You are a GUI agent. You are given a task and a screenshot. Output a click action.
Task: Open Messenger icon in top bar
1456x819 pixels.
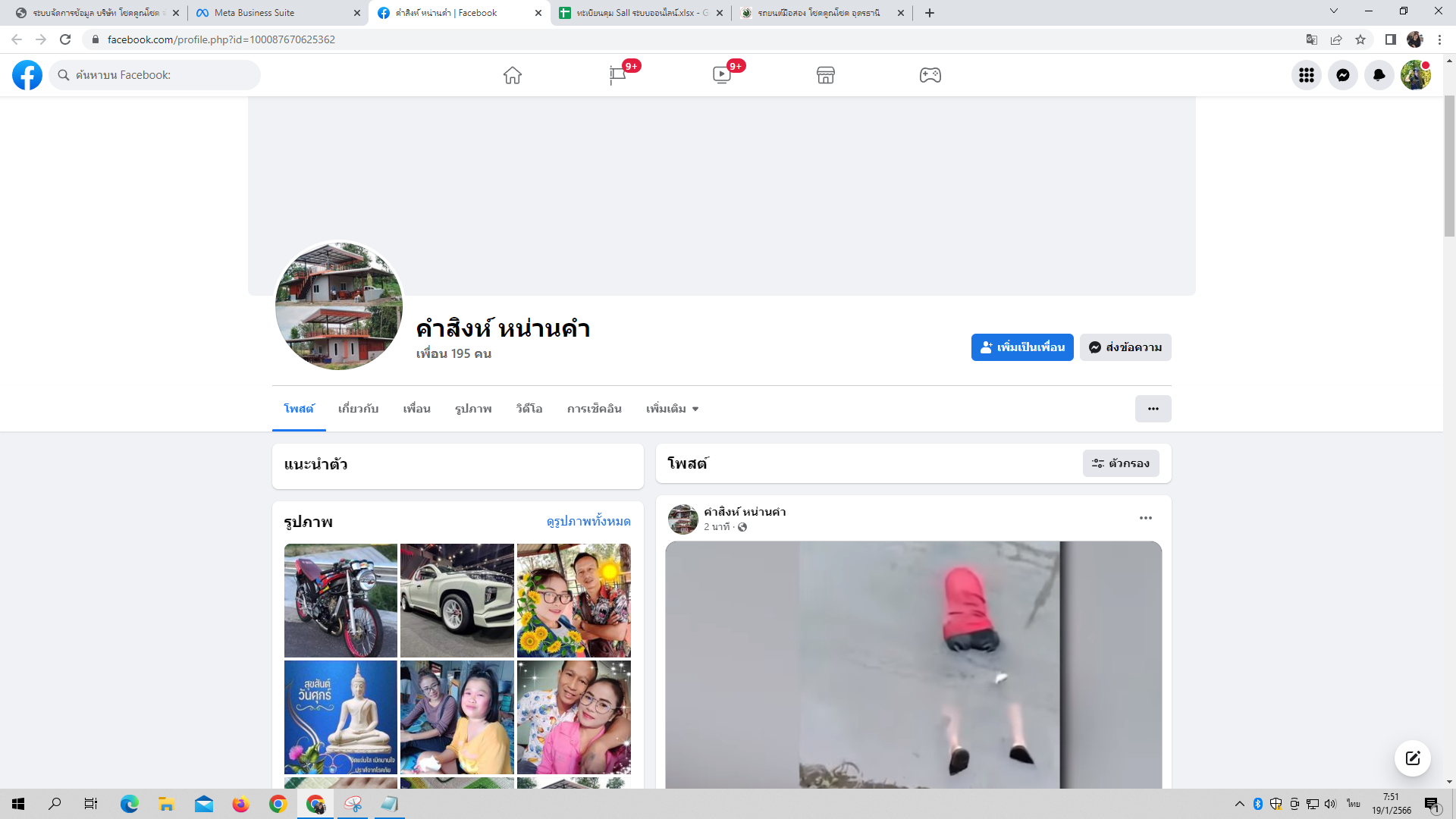tap(1342, 75)
